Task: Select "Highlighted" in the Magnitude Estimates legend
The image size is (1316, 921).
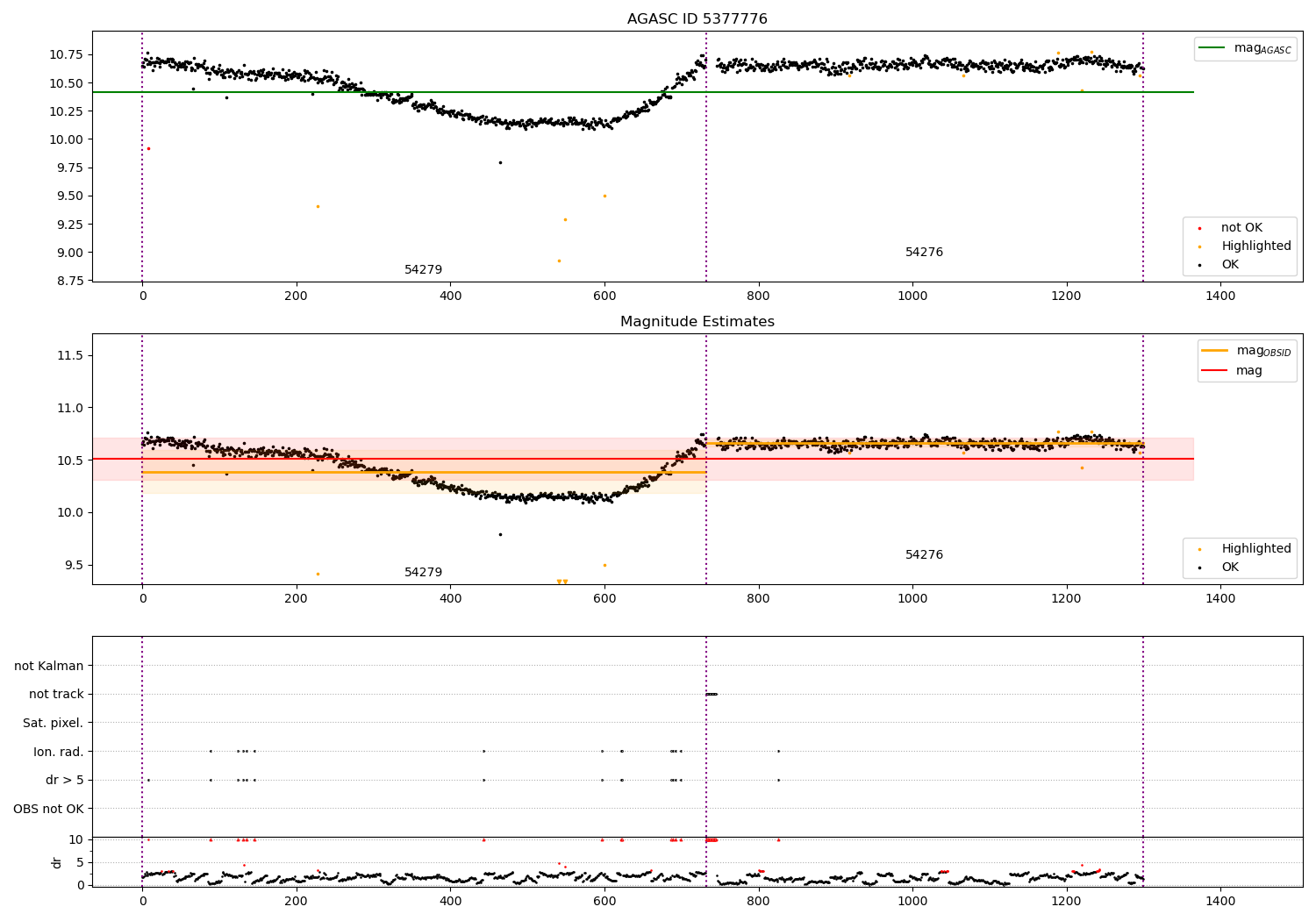Action: tap(1246, 549)
